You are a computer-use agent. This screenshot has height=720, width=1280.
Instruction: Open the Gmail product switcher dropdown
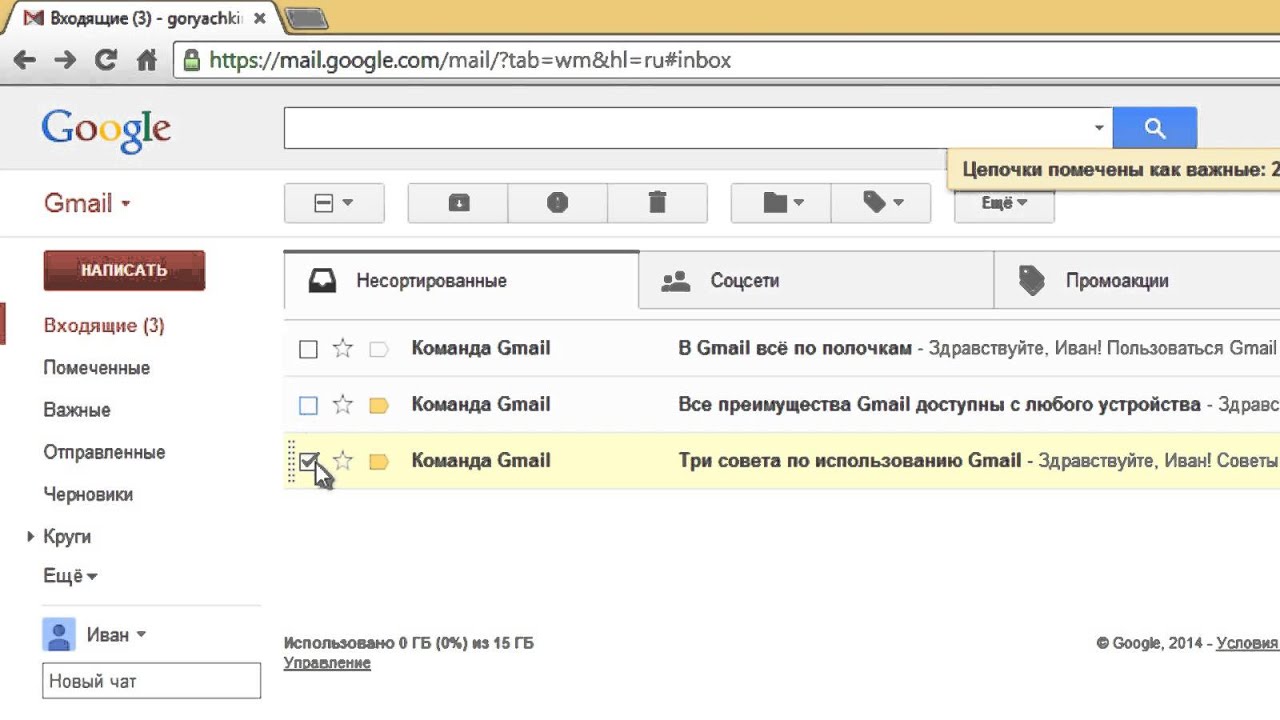point(87,203)
